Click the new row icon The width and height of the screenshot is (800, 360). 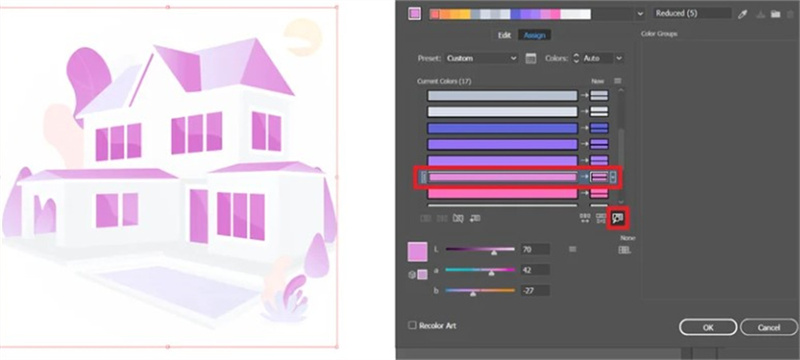point(475,218)
